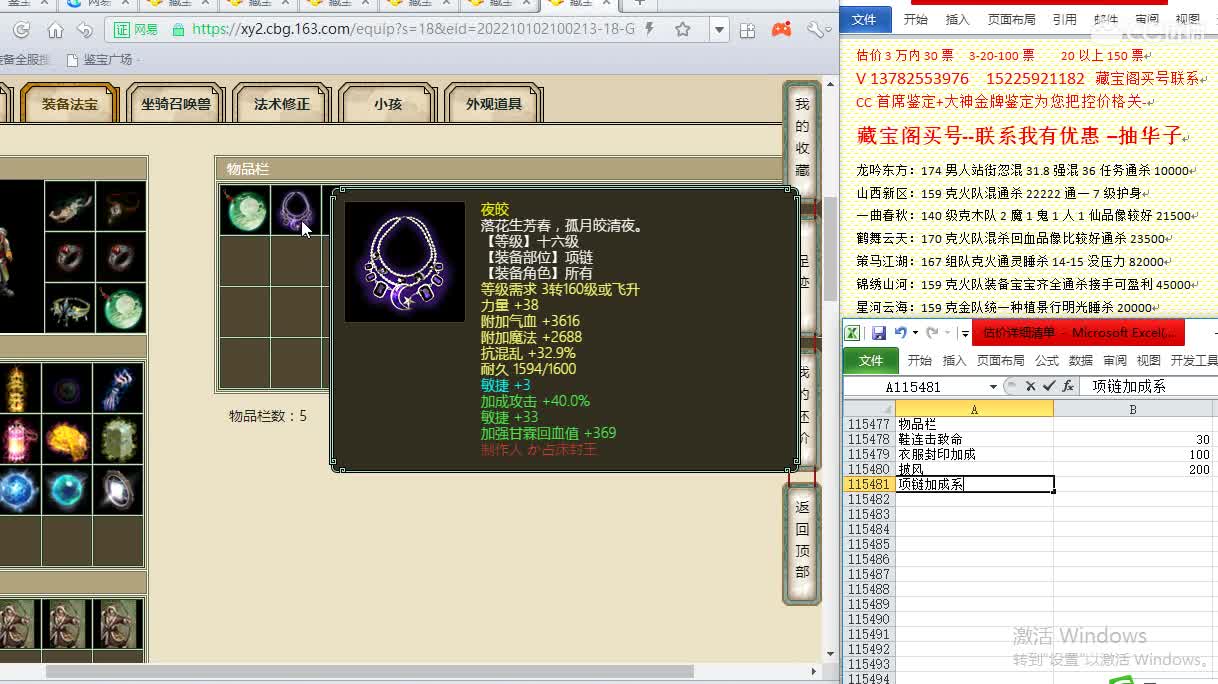The height and width of the screenshot is (684, 1218).
Task: Expand the Excel Name Box dropdown
Action: pos(993,387)
